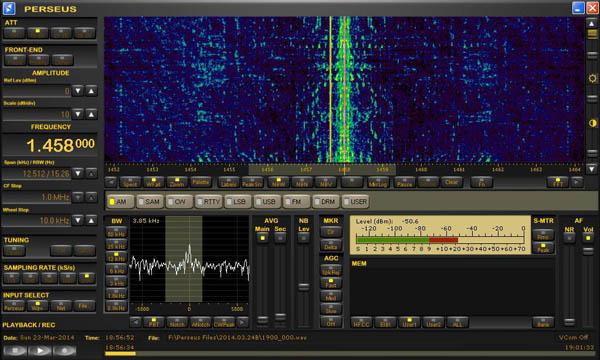Click the contrast half-circle icon
600x360 pixels.
[x=592, y=123]
